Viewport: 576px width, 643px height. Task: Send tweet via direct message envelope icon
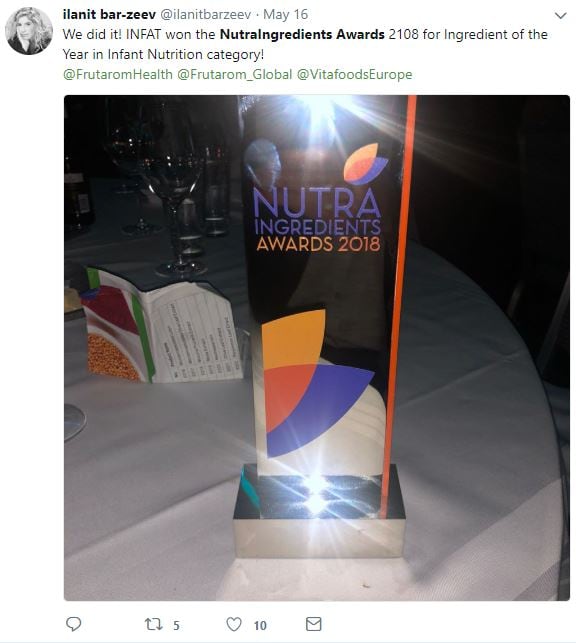pyautogui.click(x=314, y=624)
